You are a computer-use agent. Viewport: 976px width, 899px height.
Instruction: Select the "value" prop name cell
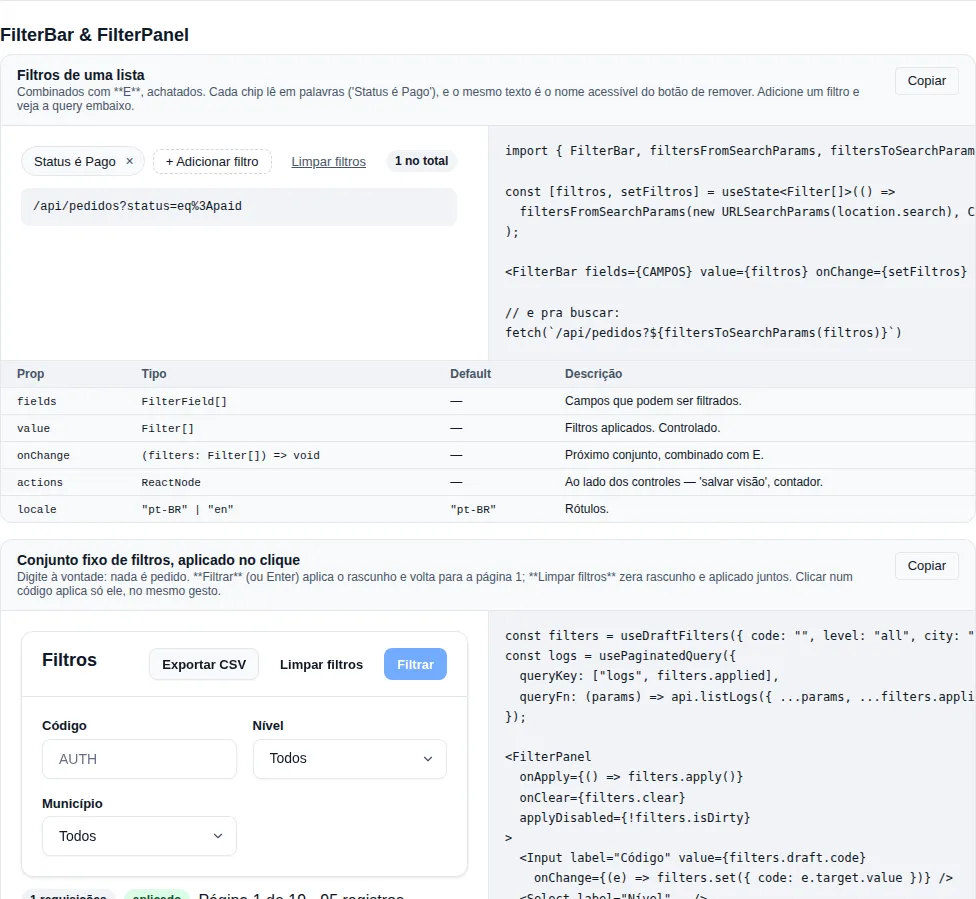[x=34, y=428]
